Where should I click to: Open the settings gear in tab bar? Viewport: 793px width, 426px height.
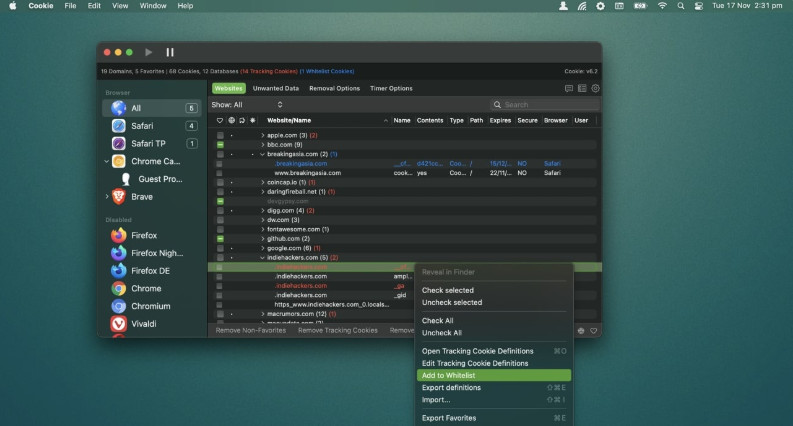[x=595, y=89]
